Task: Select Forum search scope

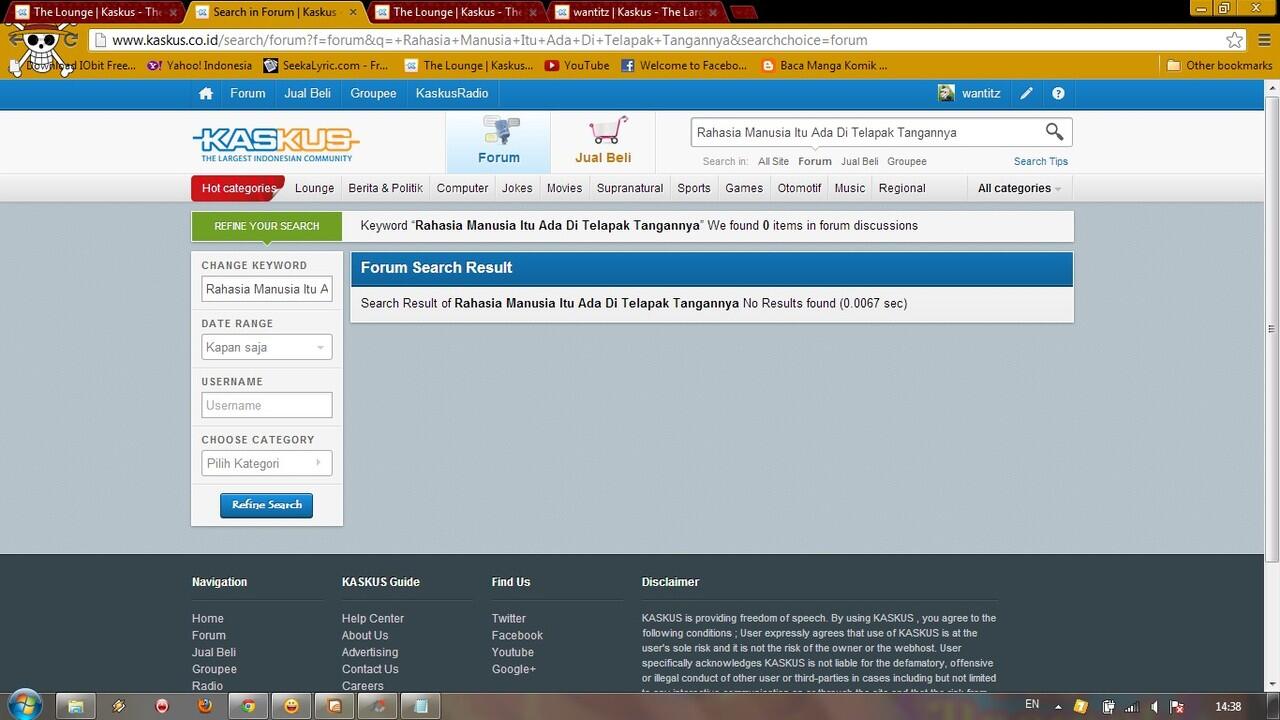Action: (815, 161)
